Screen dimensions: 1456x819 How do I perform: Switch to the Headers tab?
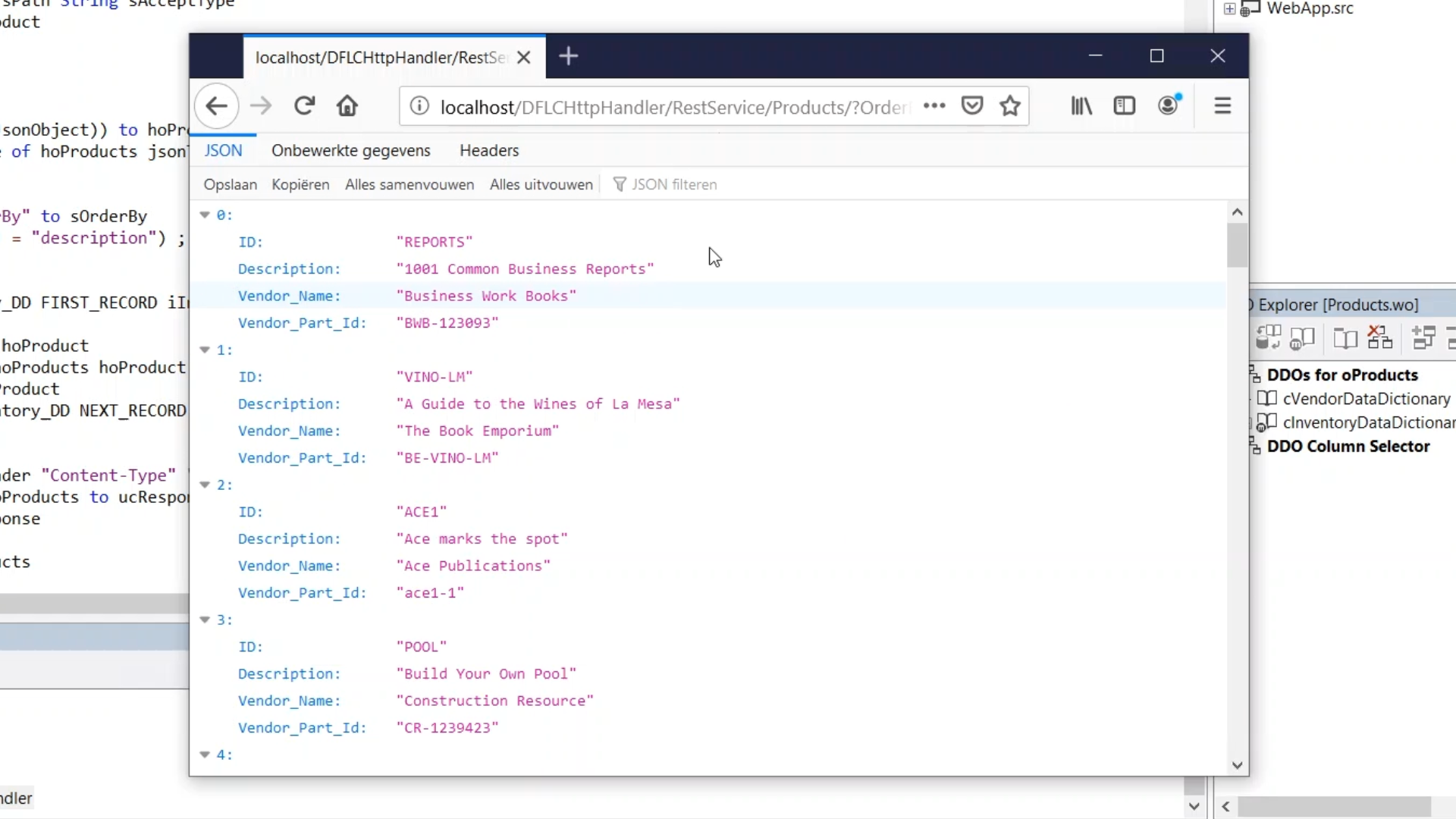tap(489, 151)
